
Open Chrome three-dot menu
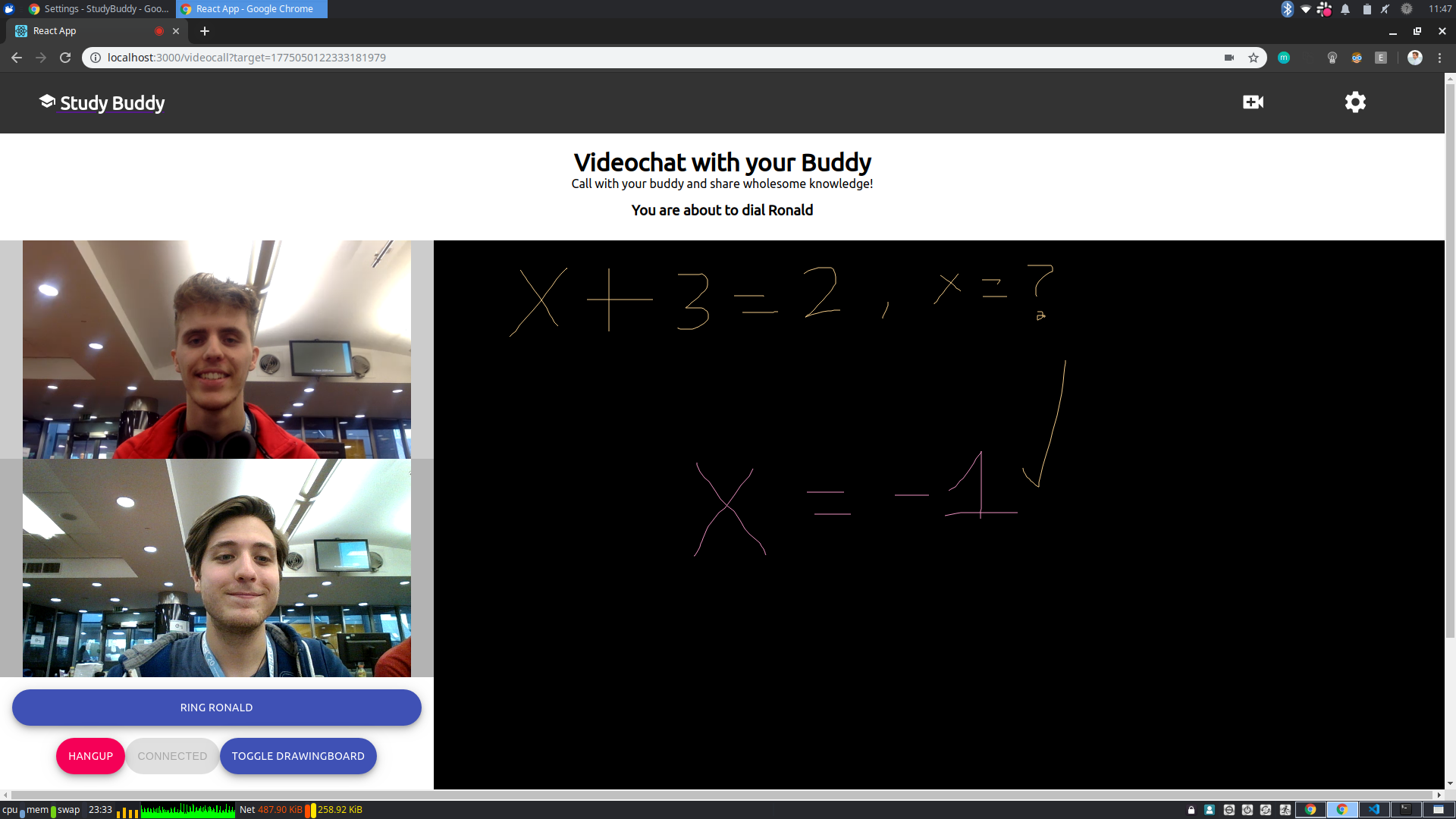[1439, 58]
